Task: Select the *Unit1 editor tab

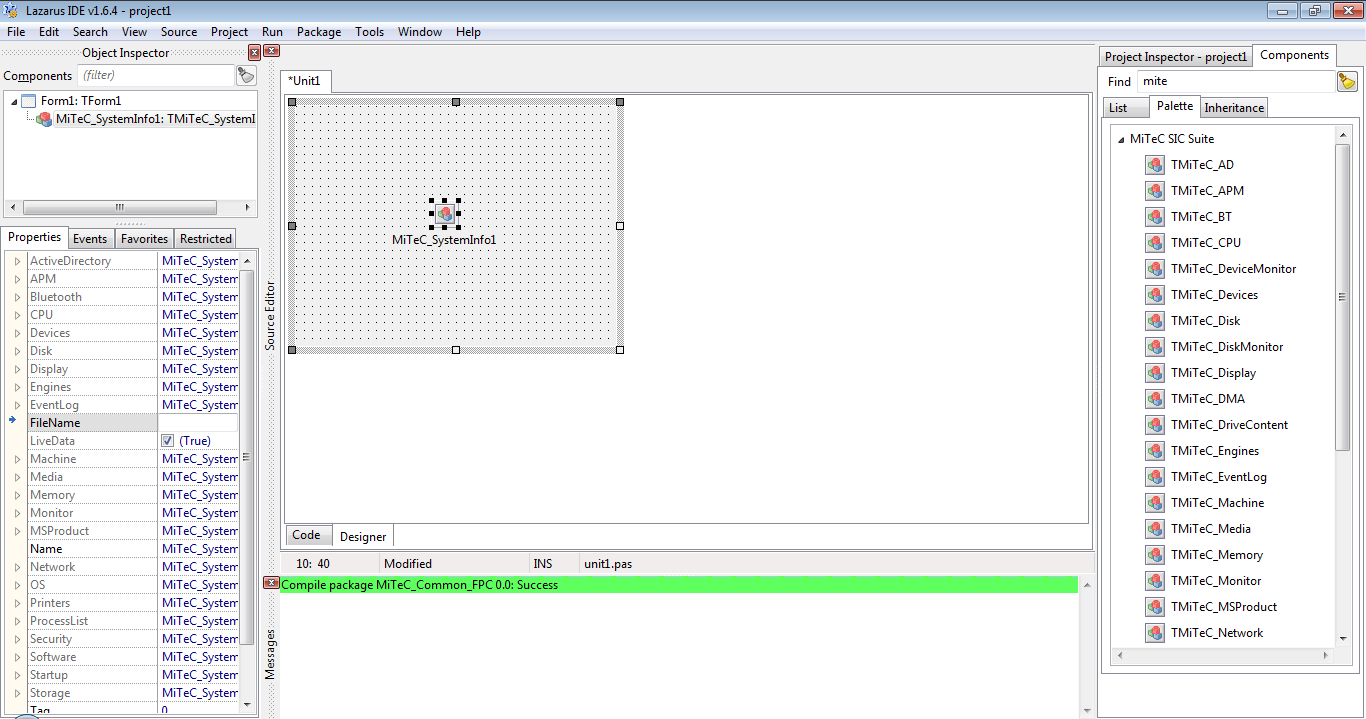Action: point(304,81)
